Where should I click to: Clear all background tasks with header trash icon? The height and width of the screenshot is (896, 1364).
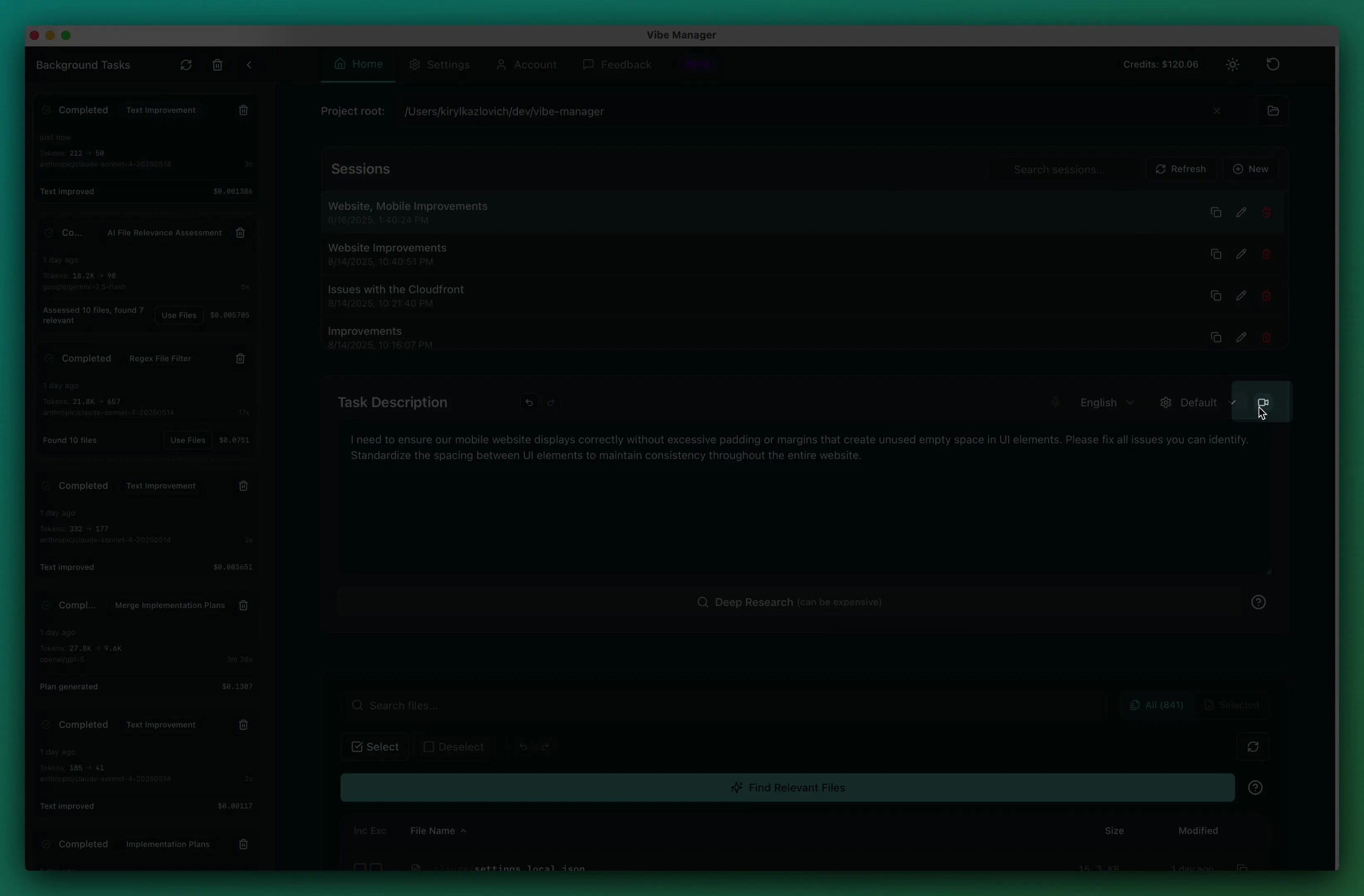[217, 65]
